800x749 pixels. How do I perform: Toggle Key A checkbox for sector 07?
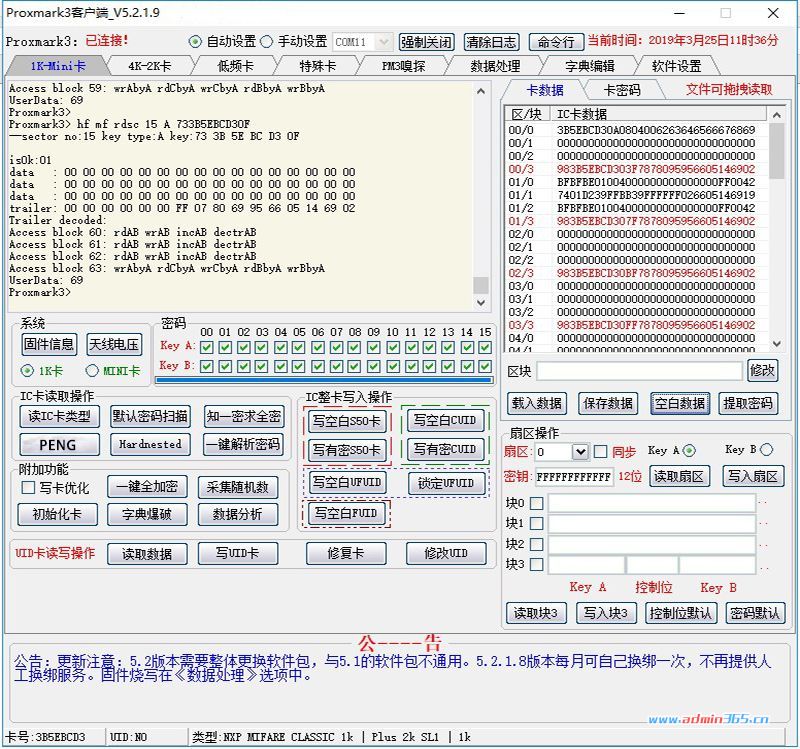click(x=336, y=347)
